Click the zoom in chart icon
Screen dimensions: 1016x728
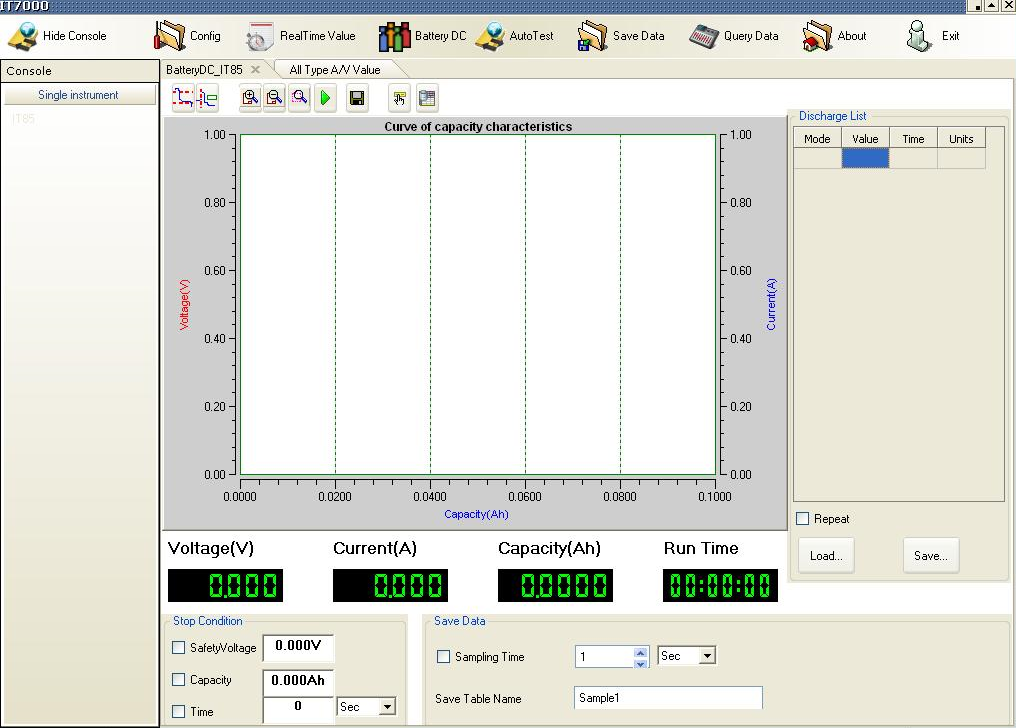(250, 97)
